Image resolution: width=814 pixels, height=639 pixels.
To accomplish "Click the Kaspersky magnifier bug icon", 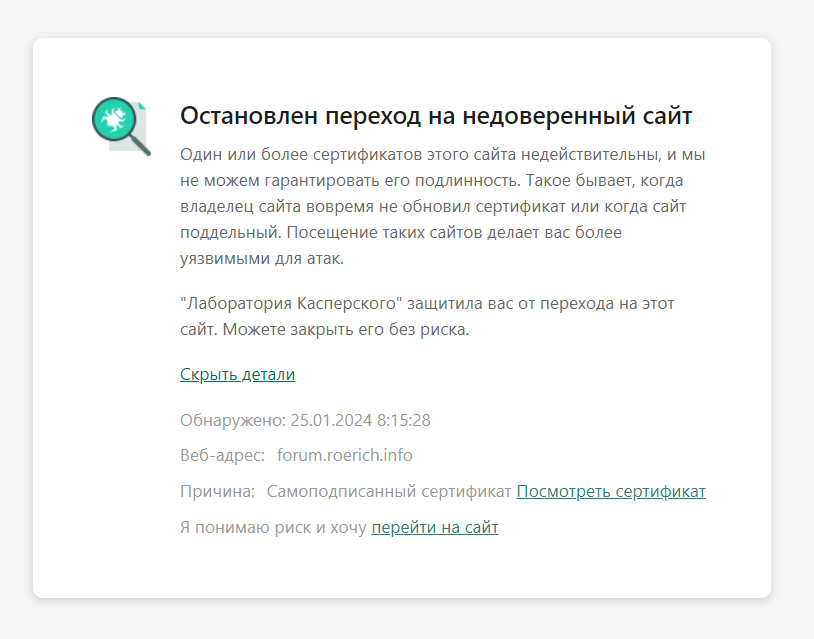I will click(121, 126).
